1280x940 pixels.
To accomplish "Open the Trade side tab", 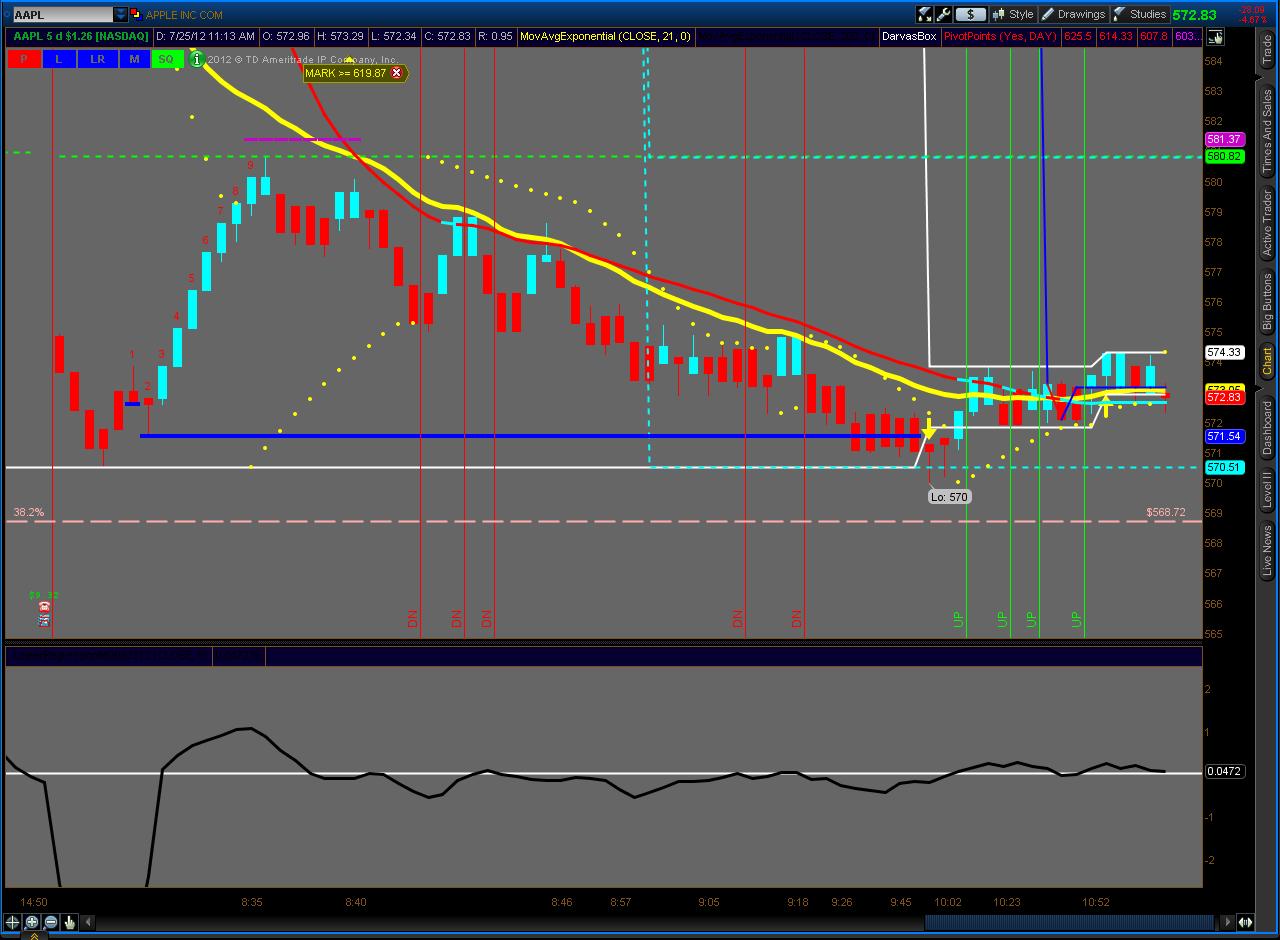I will (x=1267, y=49).
